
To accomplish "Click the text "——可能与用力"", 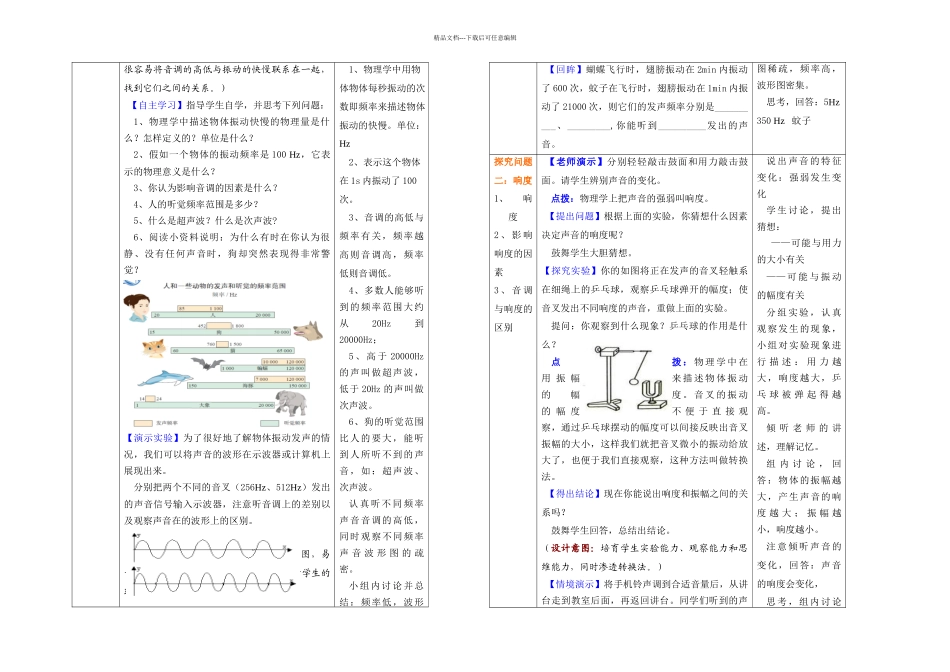I will coord(805,243).
